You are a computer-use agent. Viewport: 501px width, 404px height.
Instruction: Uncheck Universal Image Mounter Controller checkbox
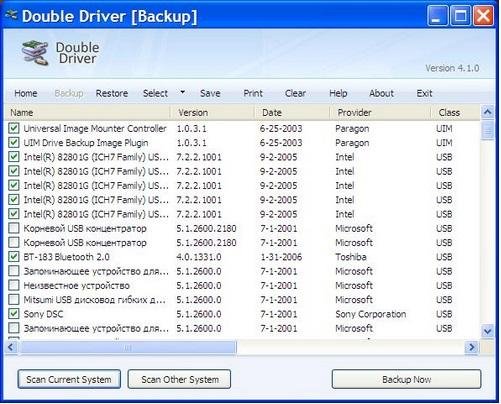pyautogui.click(x=14, y=128)
